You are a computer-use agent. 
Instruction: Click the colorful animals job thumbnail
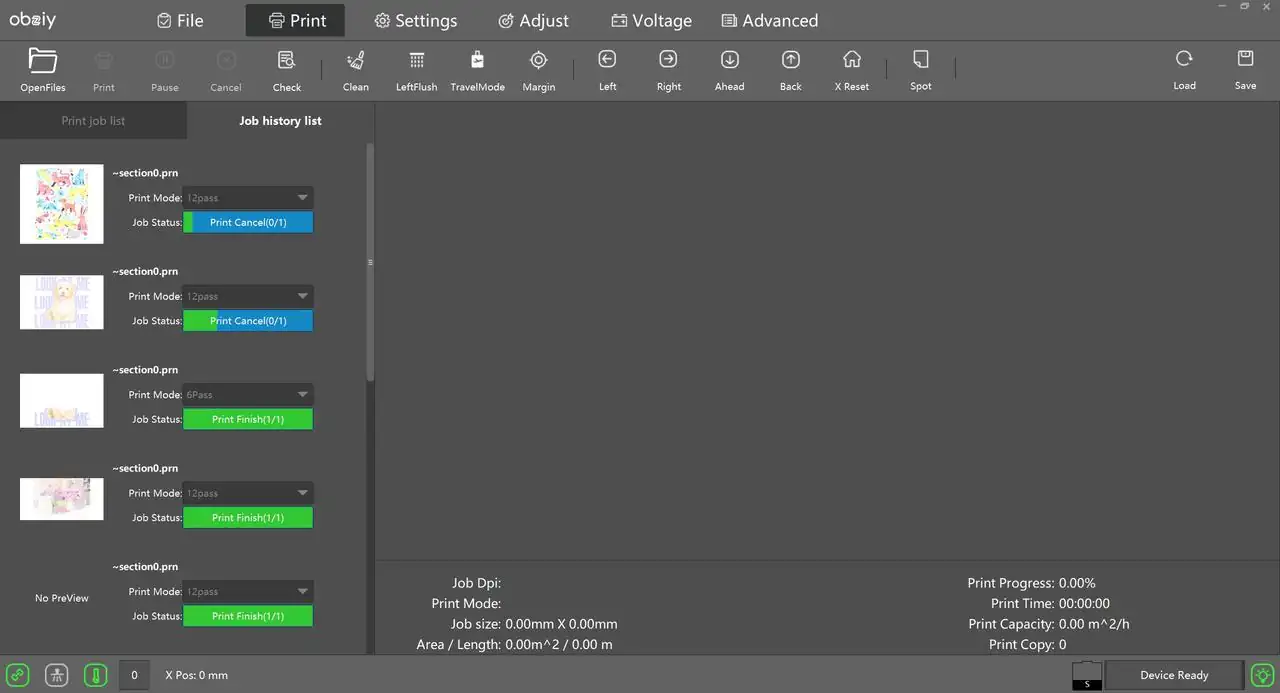coord(62,204)
